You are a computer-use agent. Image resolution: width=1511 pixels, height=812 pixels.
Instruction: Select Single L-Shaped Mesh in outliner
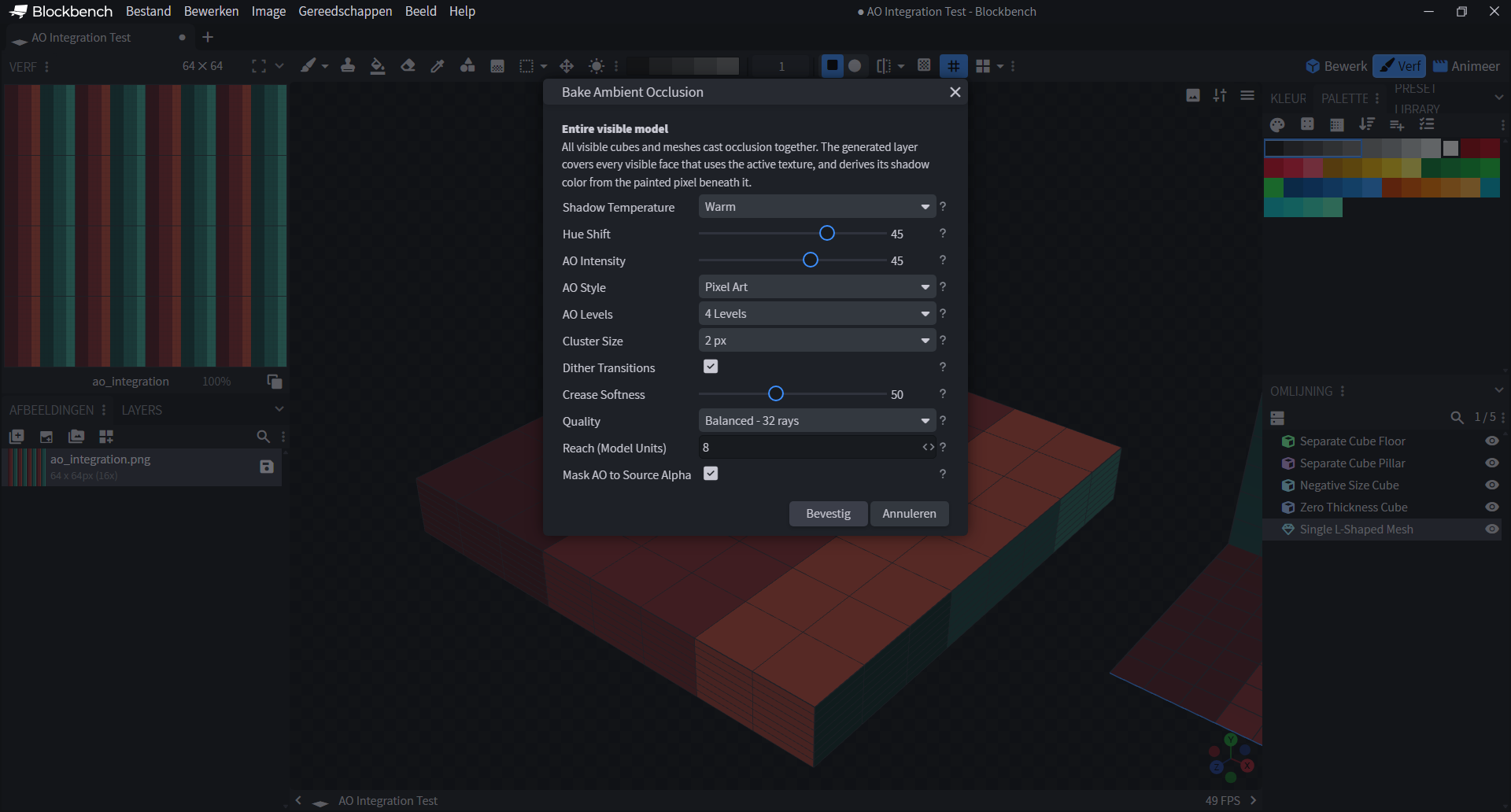pos(1382,530)
